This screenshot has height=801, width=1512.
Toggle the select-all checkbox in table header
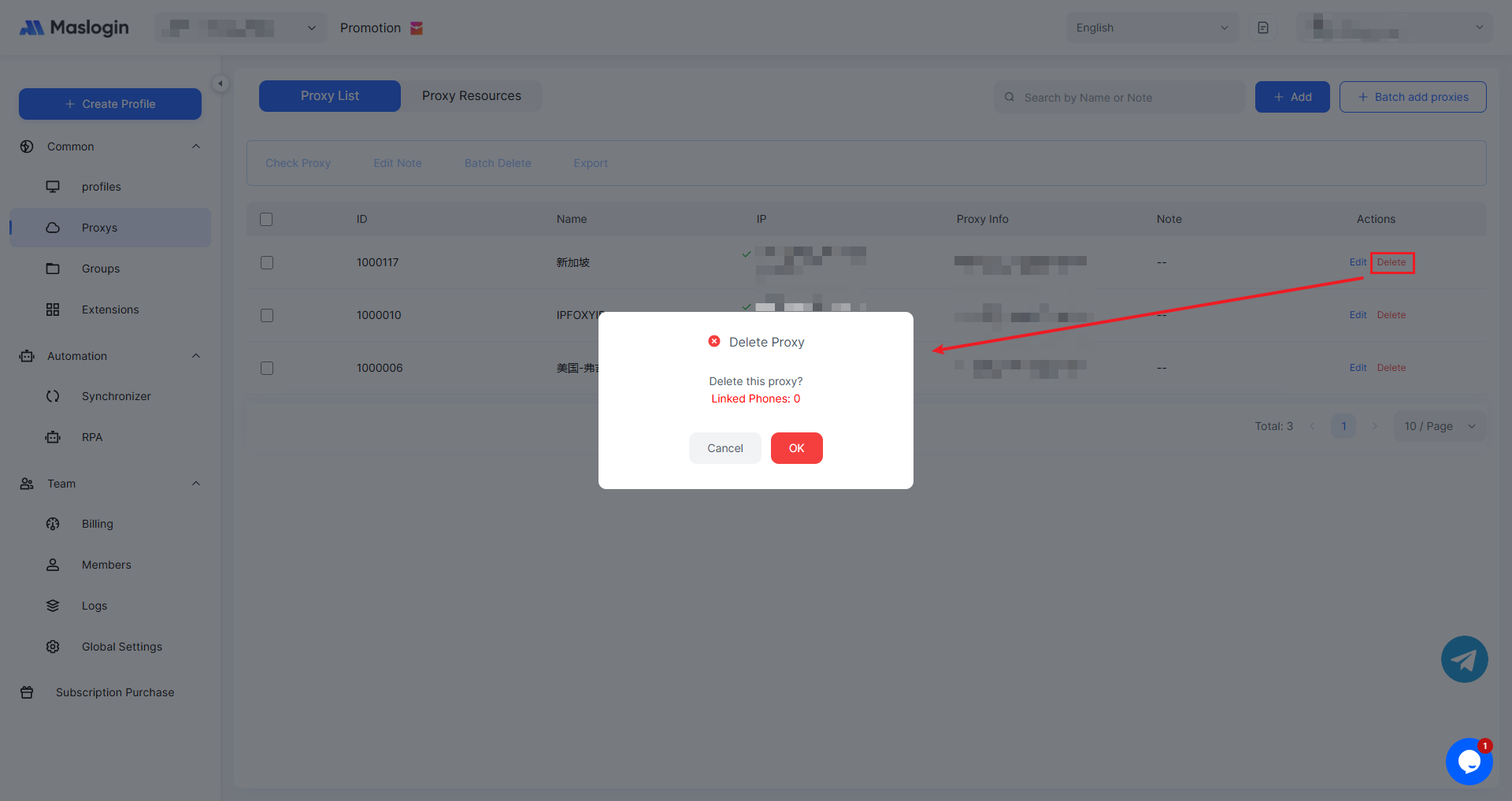(266, 219)
